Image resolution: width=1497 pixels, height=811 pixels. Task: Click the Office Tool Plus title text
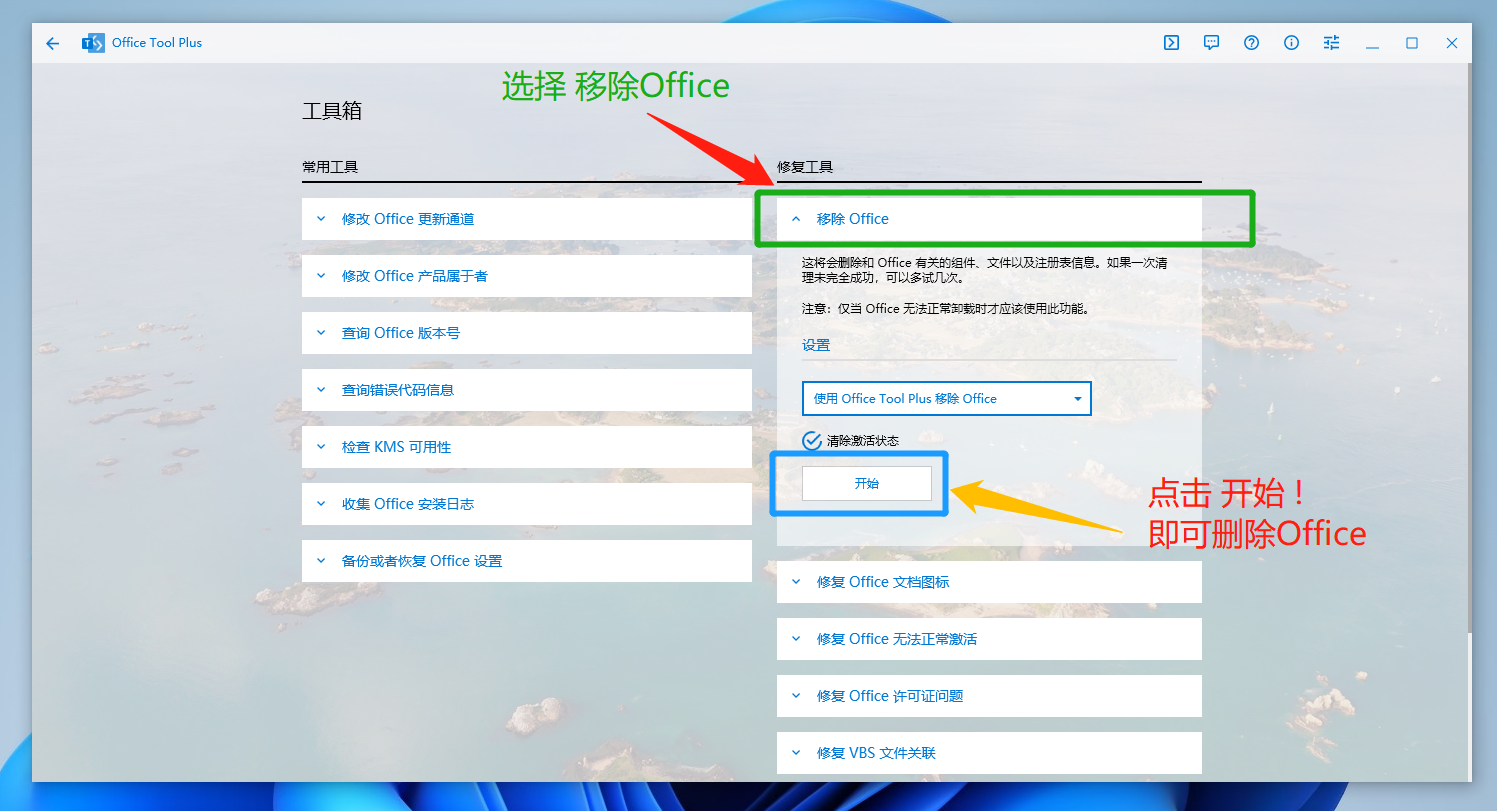(157, 43)
